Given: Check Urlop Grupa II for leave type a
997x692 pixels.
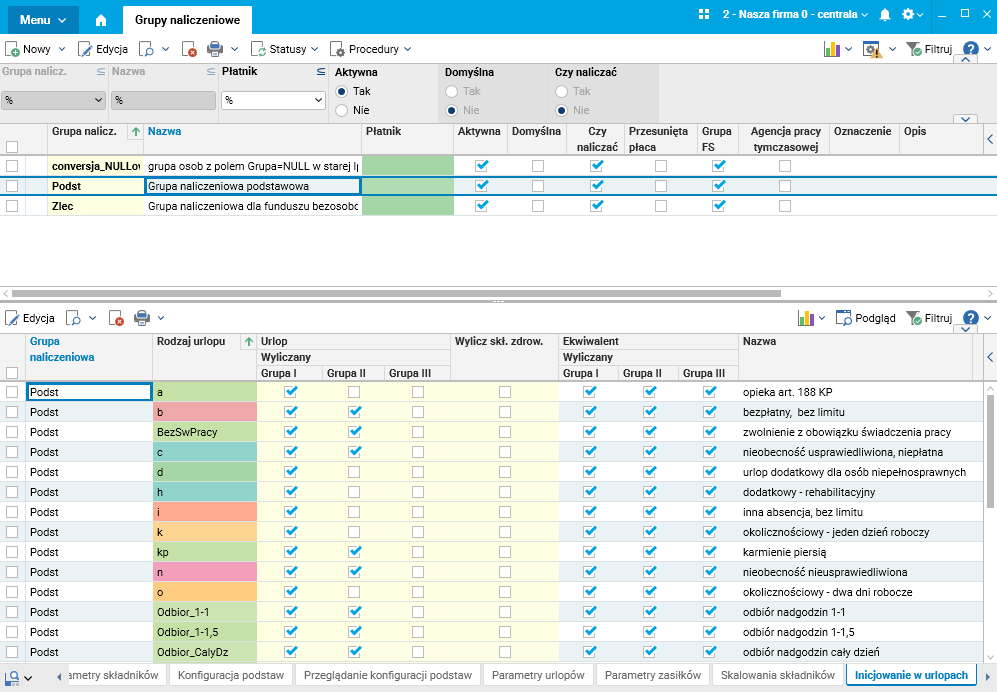Looking at the screenshot, I should [354, 392].
